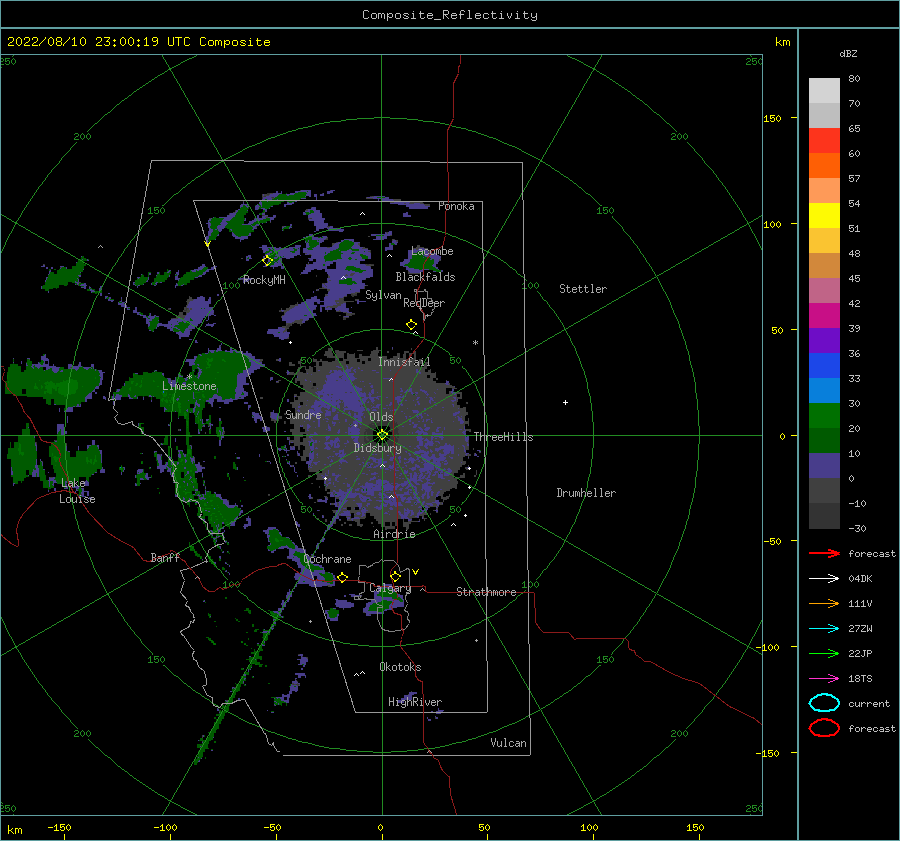Pick the slate purple 0-10 dBZ swatch
Screen dimensions: 900x841
[824, 466]
